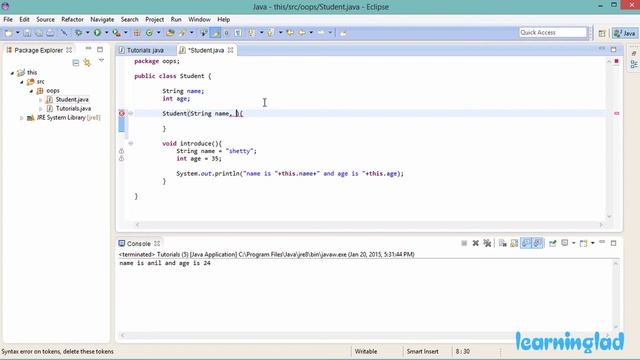The width and height of the screenshot is (640, 360).
Task: Close the Student.java editor tab
Action: click(x=231, y=50)
